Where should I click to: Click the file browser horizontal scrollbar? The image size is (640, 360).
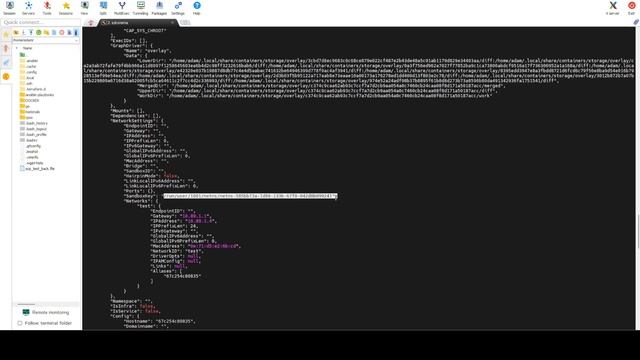[x=27, y=304]
